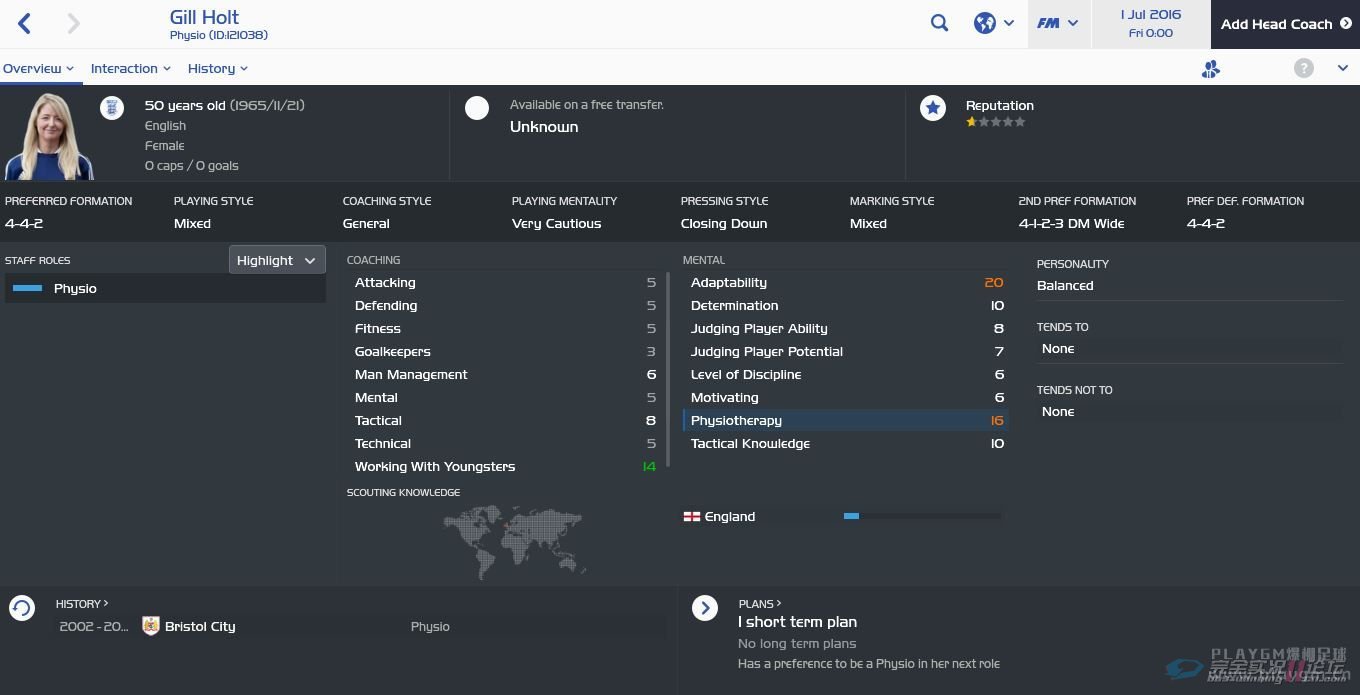Click the staff comparison icon near help
Viewport: 1360px width, 695px height.
(x=1211, y=69)
